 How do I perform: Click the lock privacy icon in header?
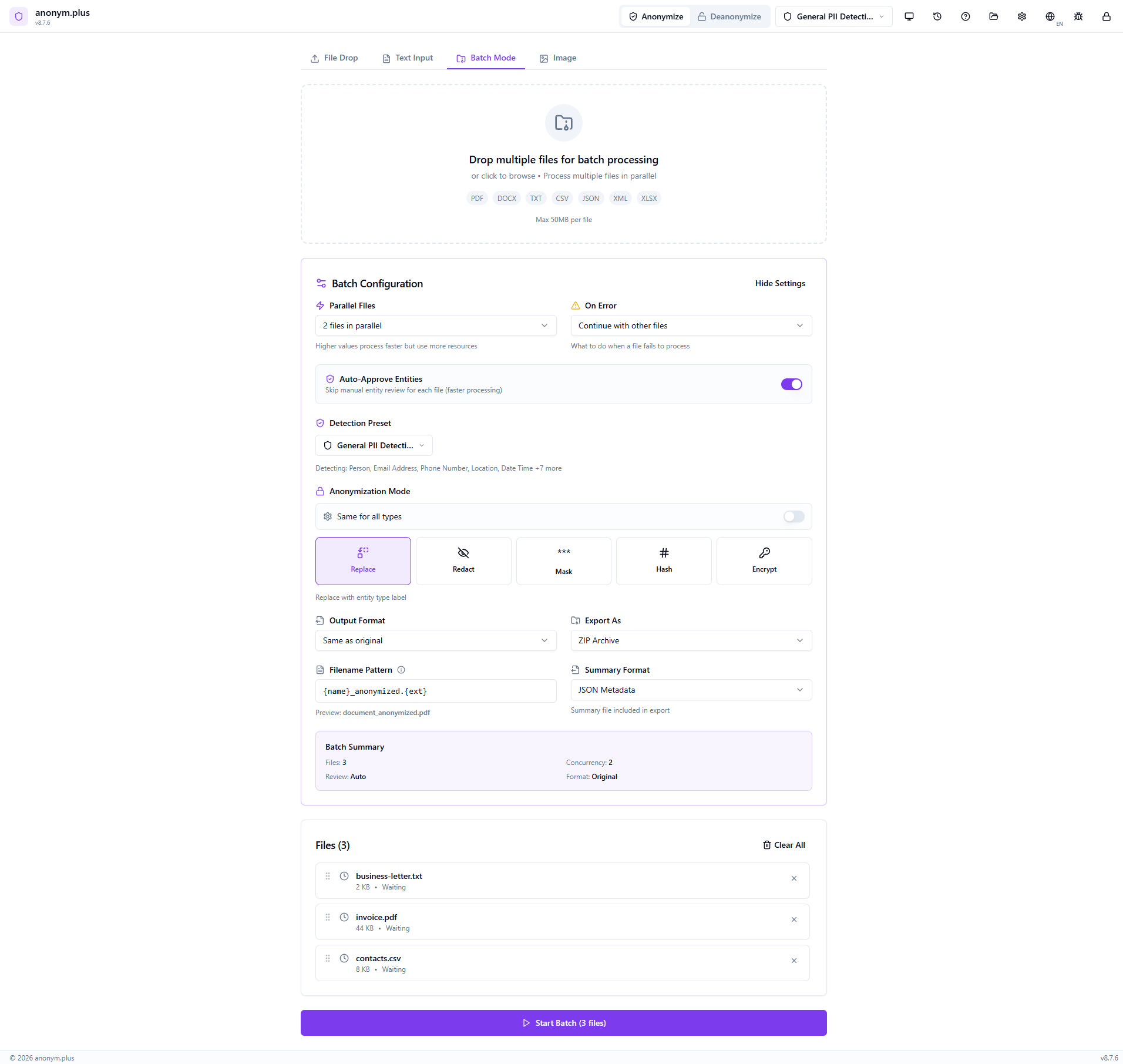1106,18
